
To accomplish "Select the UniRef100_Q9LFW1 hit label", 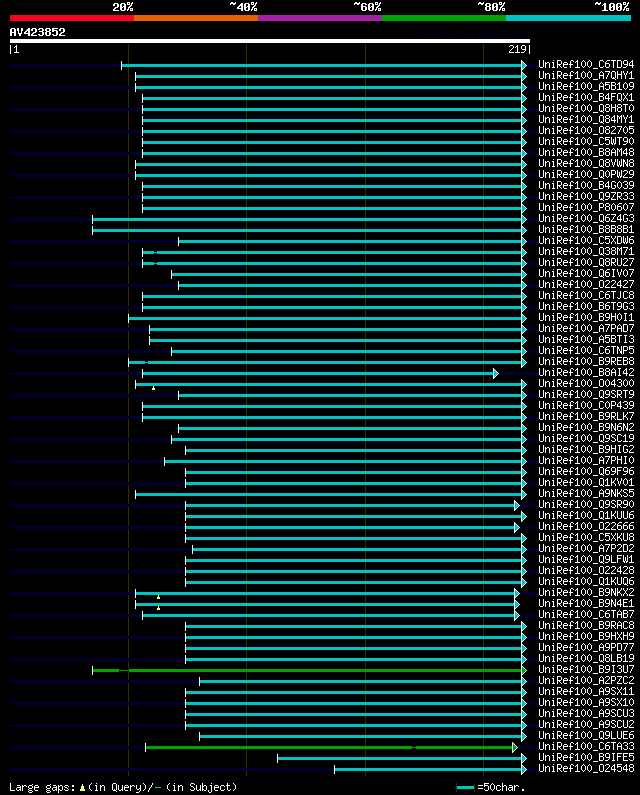I will point(586,559).
